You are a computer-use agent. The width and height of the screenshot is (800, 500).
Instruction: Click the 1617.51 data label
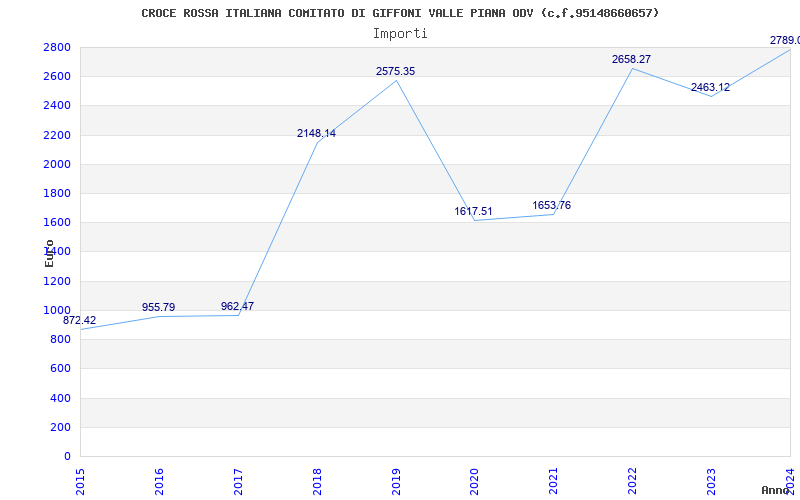[473, 211]
